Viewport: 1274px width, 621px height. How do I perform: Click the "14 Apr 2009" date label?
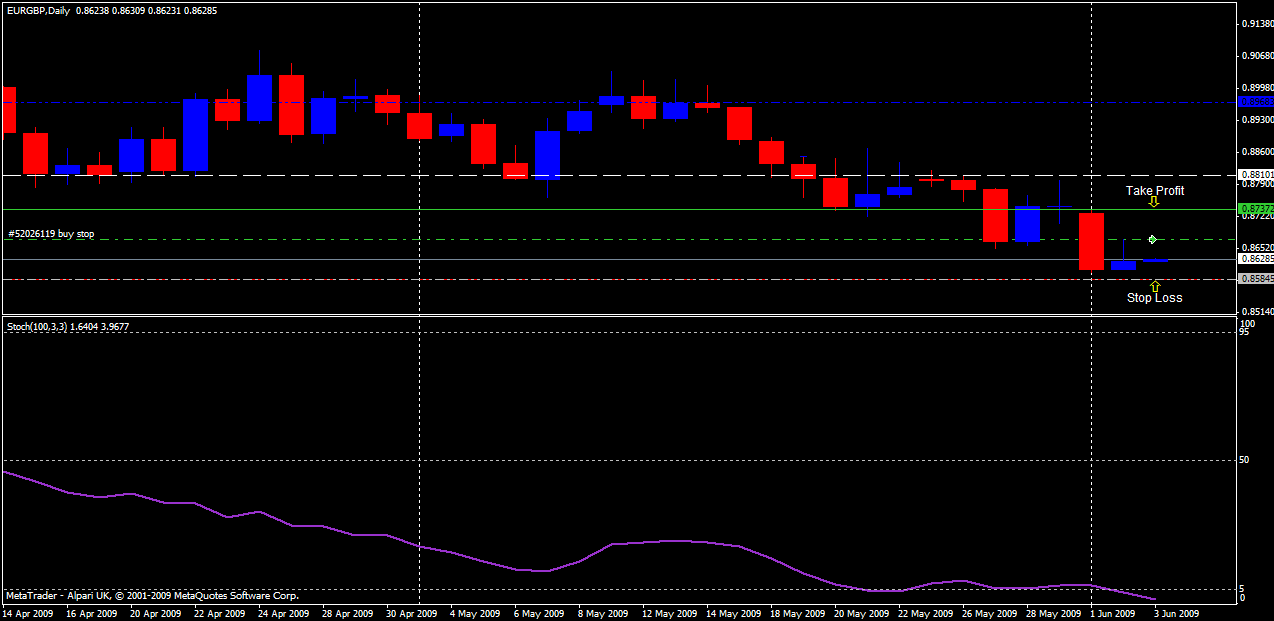29,614
